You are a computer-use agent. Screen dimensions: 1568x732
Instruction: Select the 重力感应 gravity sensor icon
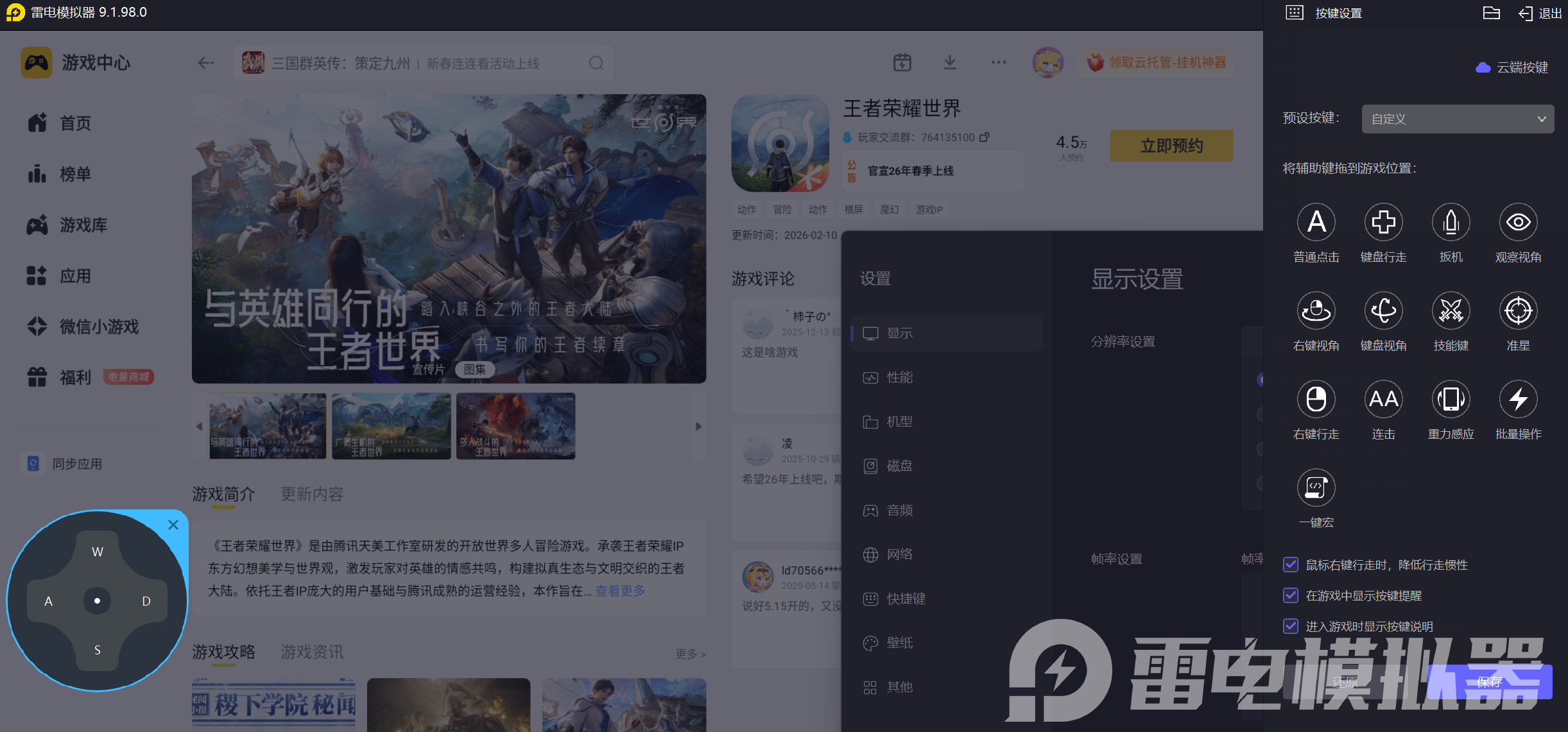1451,400
